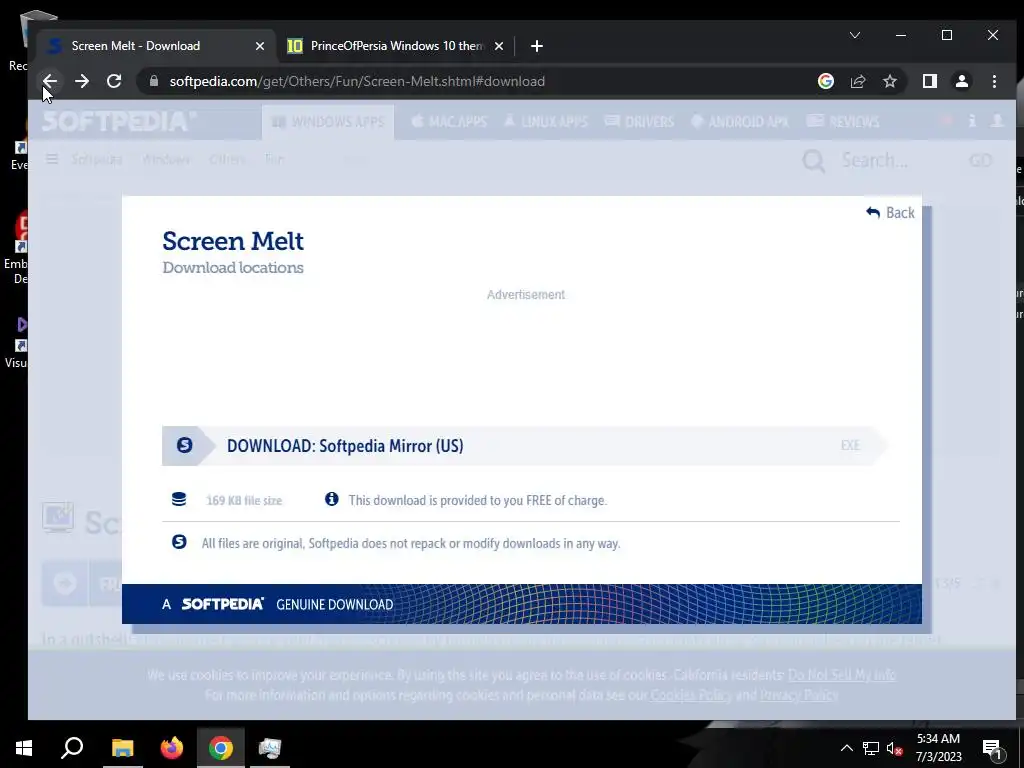Open the taskbar search icon
This screenshot has width=1024, height=768.
(72, 748)
